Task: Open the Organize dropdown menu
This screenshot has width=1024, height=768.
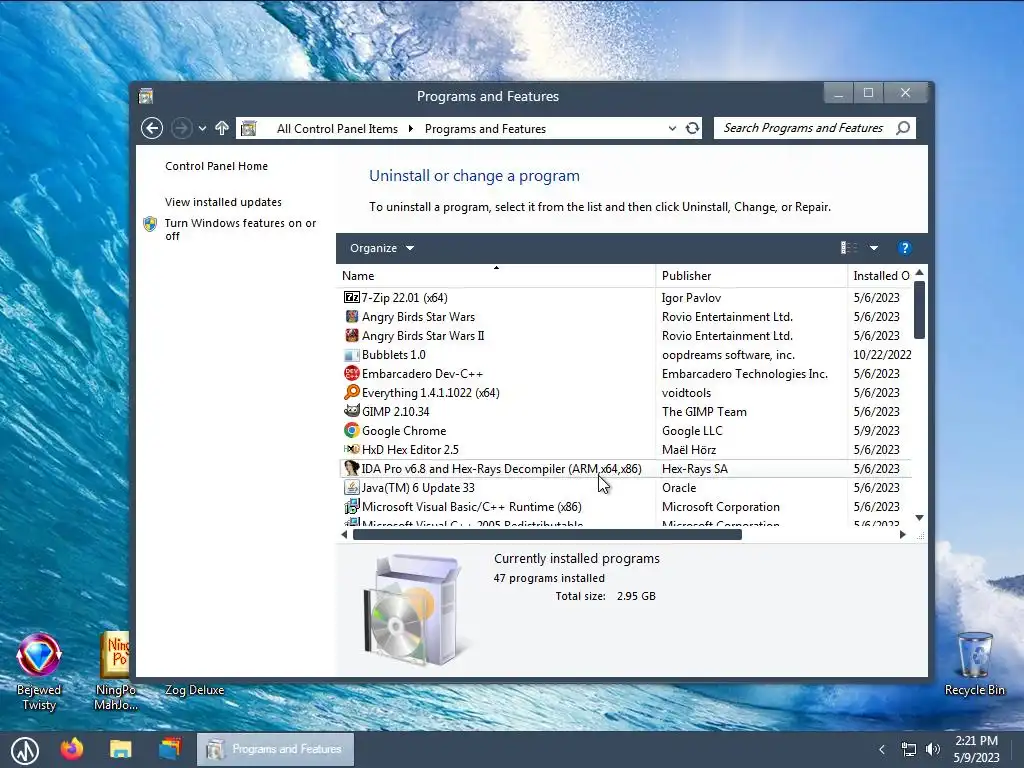Action: [x=382, y=248]
